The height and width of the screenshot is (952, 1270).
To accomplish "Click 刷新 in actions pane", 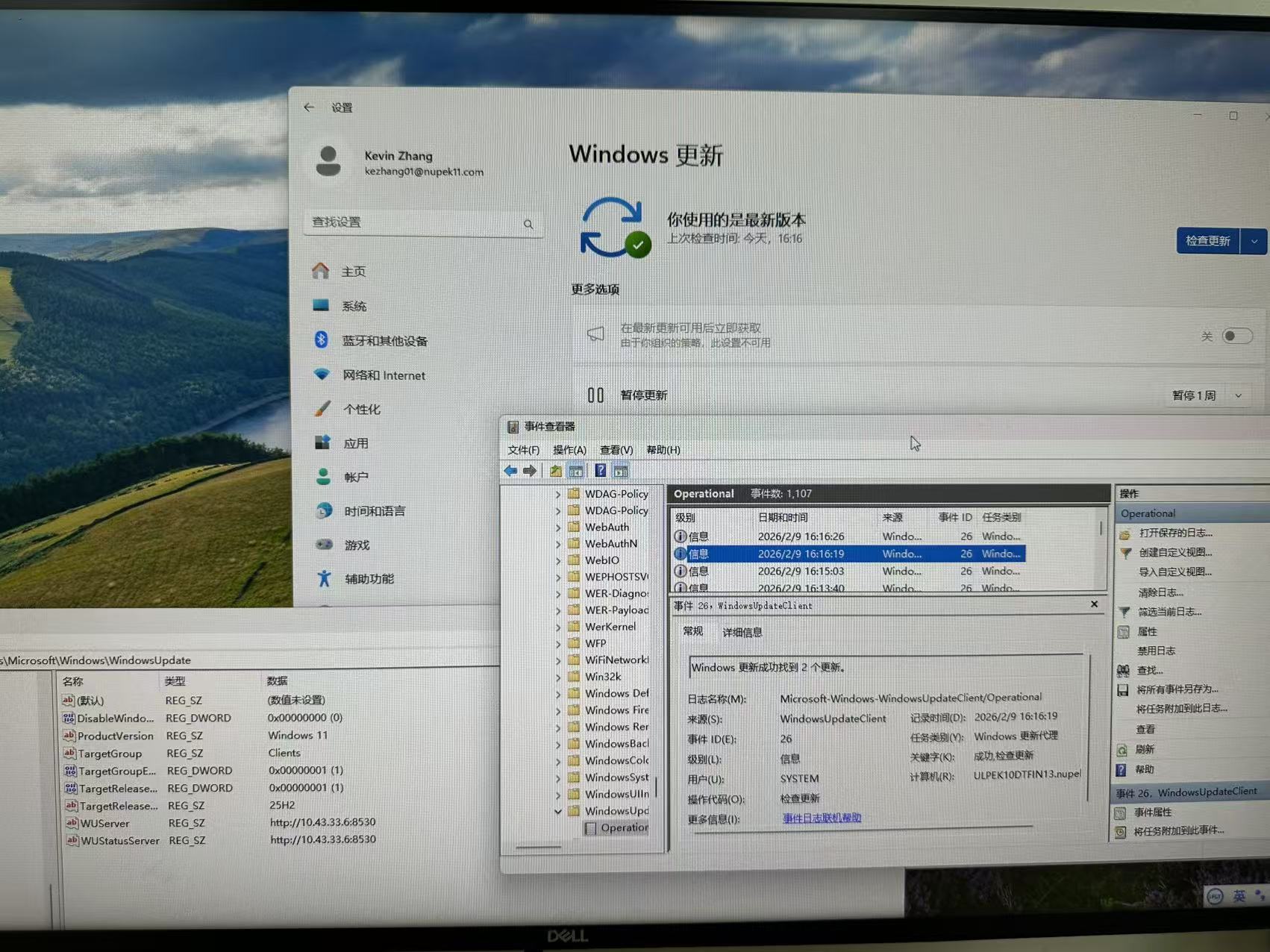I will 1145,749.
